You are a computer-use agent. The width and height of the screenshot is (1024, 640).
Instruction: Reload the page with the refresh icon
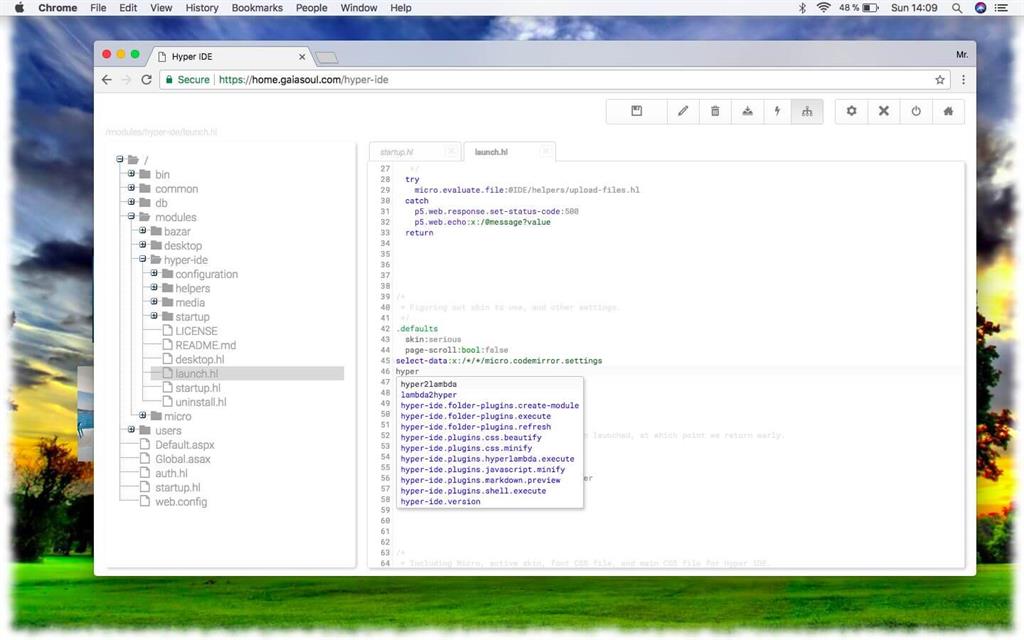(x=146, y=80)
